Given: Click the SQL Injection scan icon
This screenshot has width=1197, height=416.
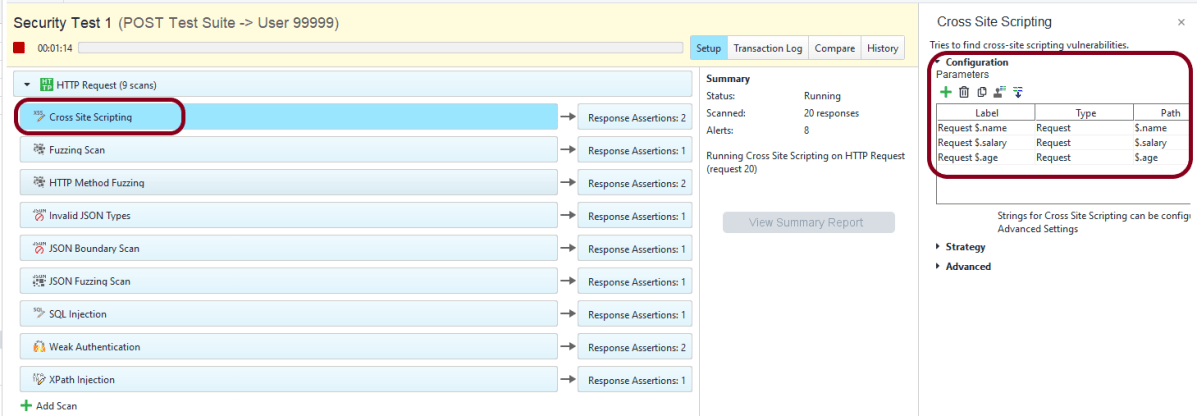Looking at the screenshot, I should click(x=39, y=314).
